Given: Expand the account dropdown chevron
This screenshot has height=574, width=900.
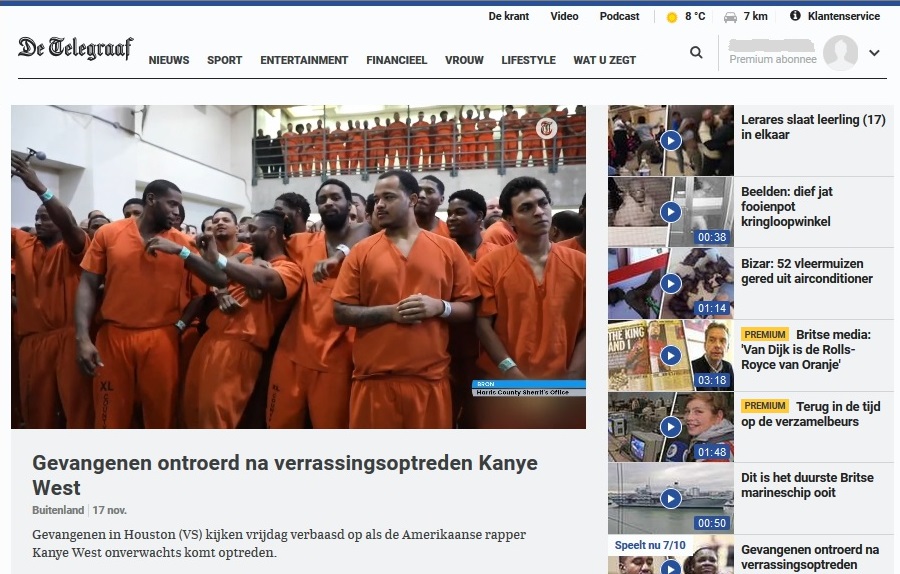Looking at the screenshot, I should tap(874, 53).
